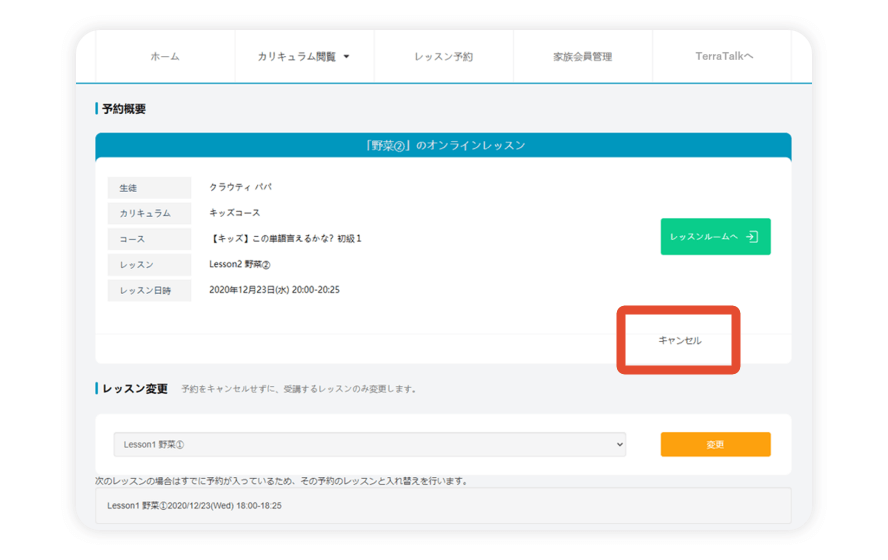This screenshot has width=888, height=560.
Task: Click the chevron of the lesson select box
Action: pos(619,444)
